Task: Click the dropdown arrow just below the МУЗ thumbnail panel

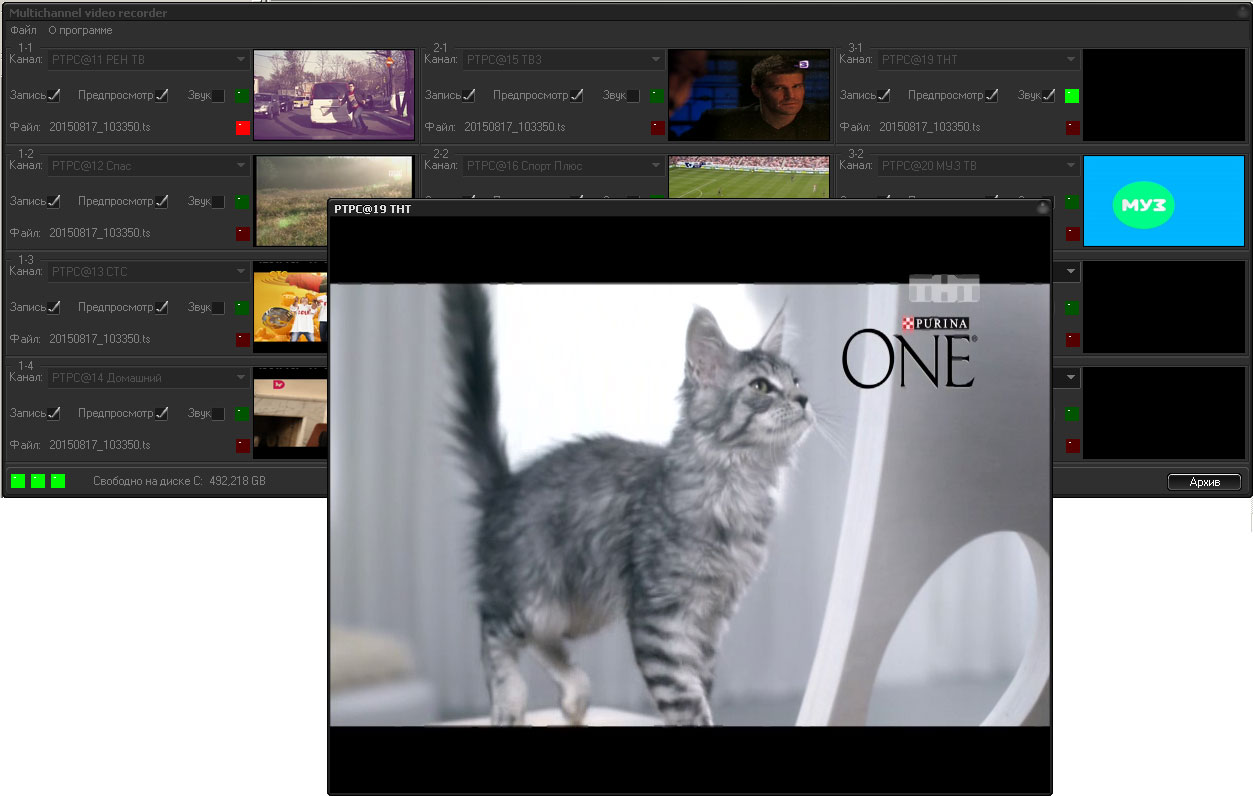Action: click(x=1071, y=272)
